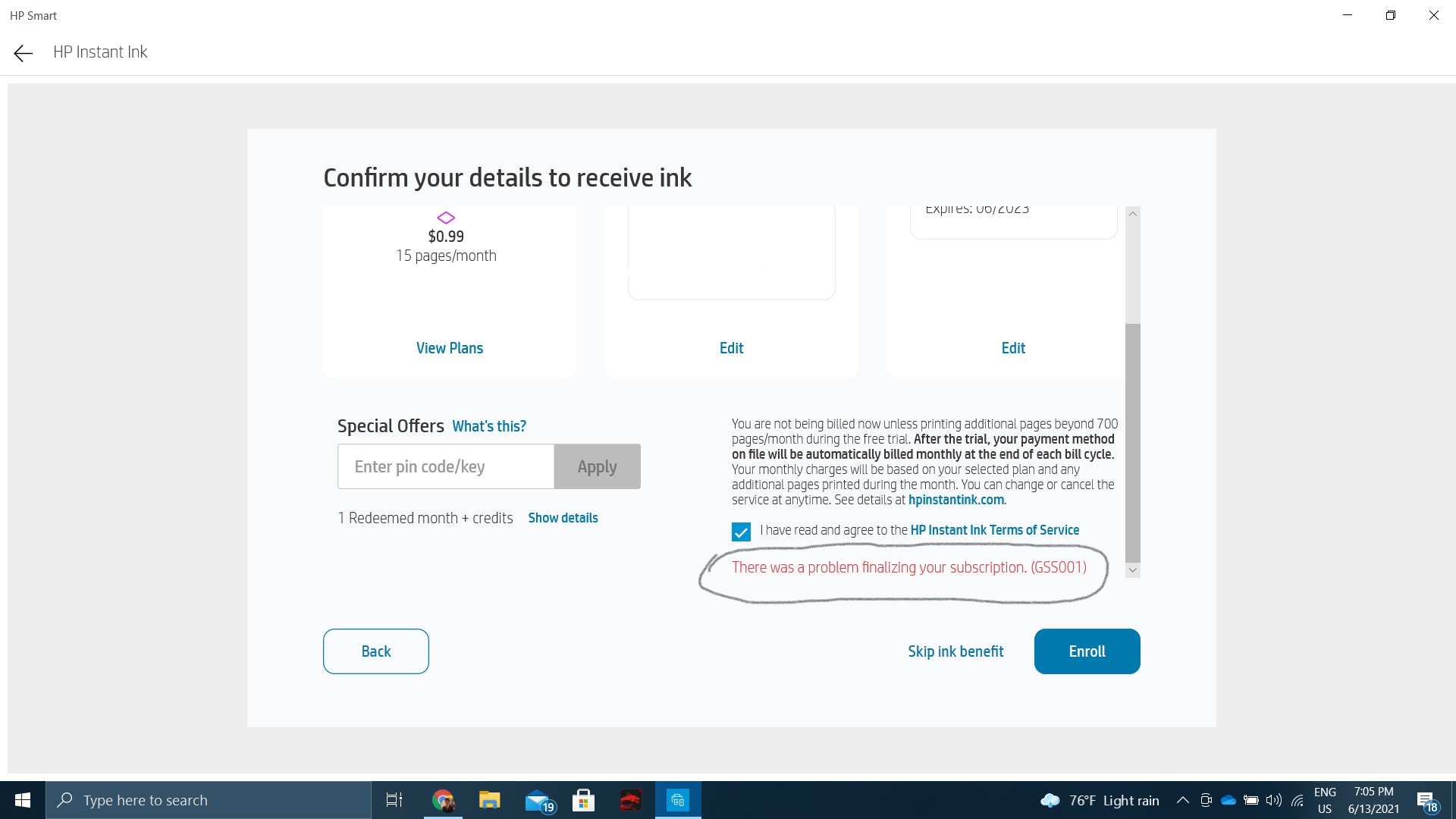Click Skip ink benefit link

click(x=955, y=651)
